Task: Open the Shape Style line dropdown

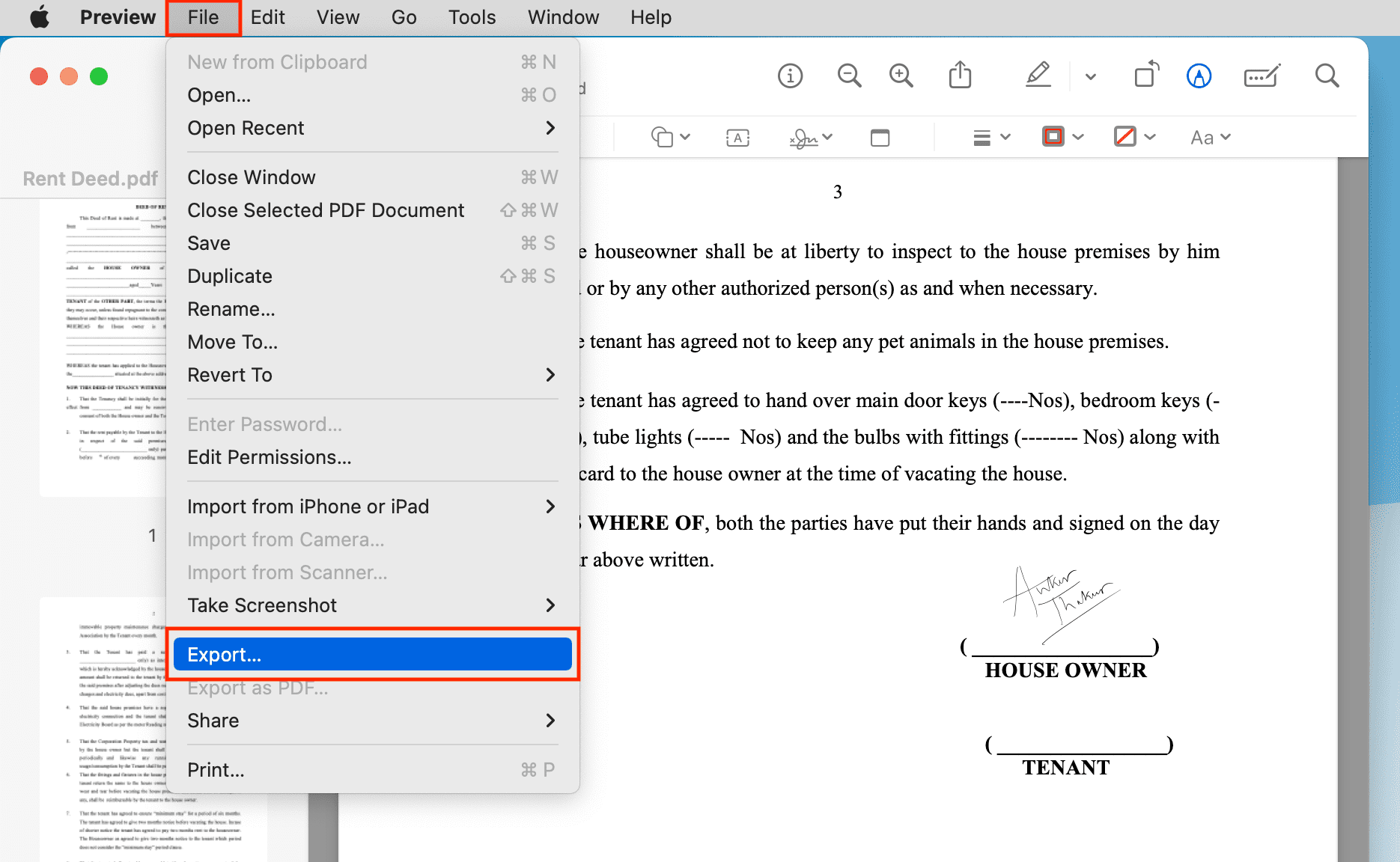Action: [x=991, y=137]
